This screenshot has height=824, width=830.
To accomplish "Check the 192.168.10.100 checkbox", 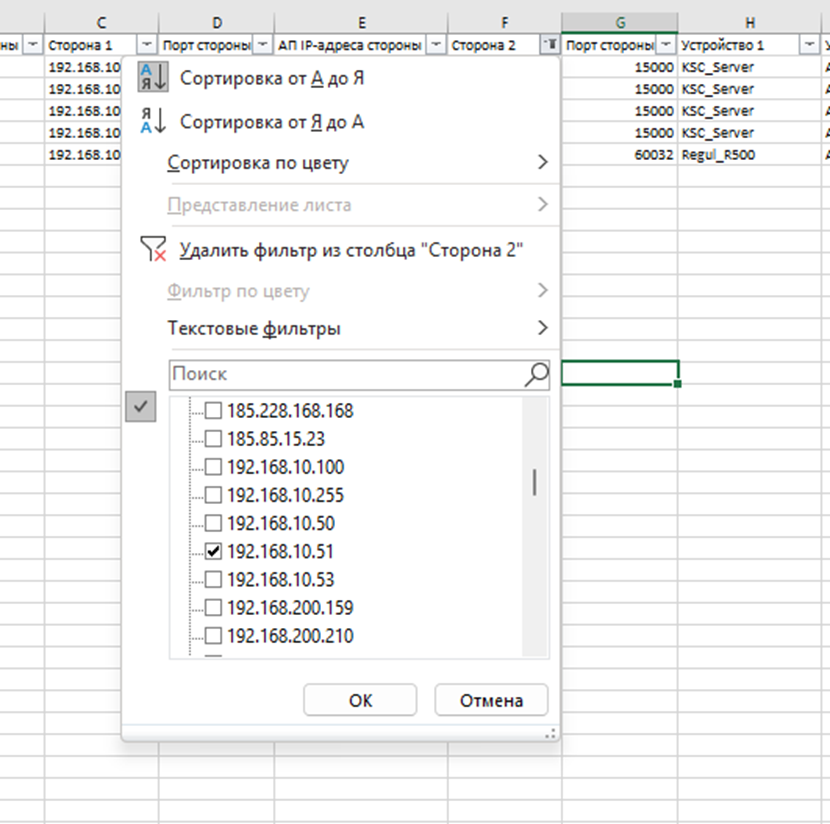I will click(213, 467).
